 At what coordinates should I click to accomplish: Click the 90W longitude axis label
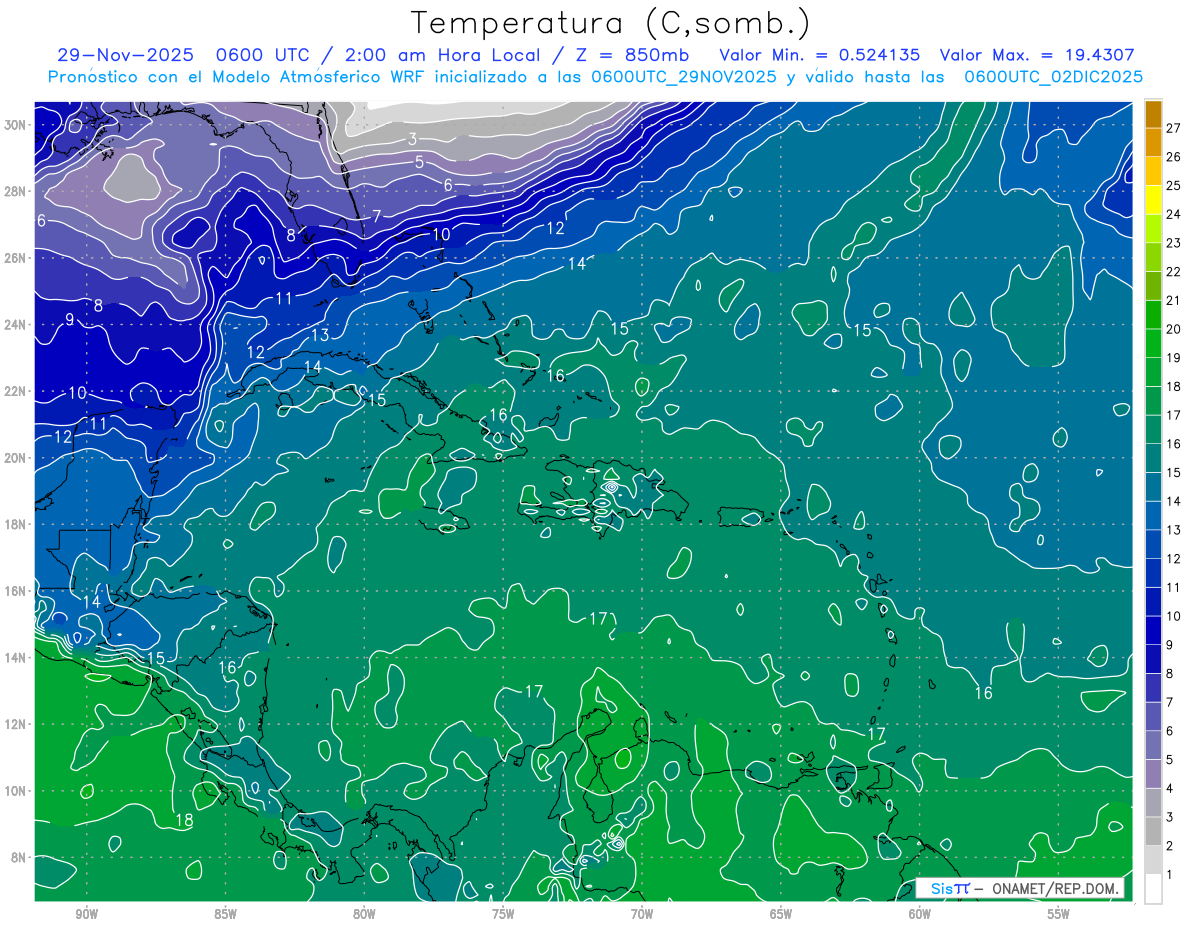[86, 914]
